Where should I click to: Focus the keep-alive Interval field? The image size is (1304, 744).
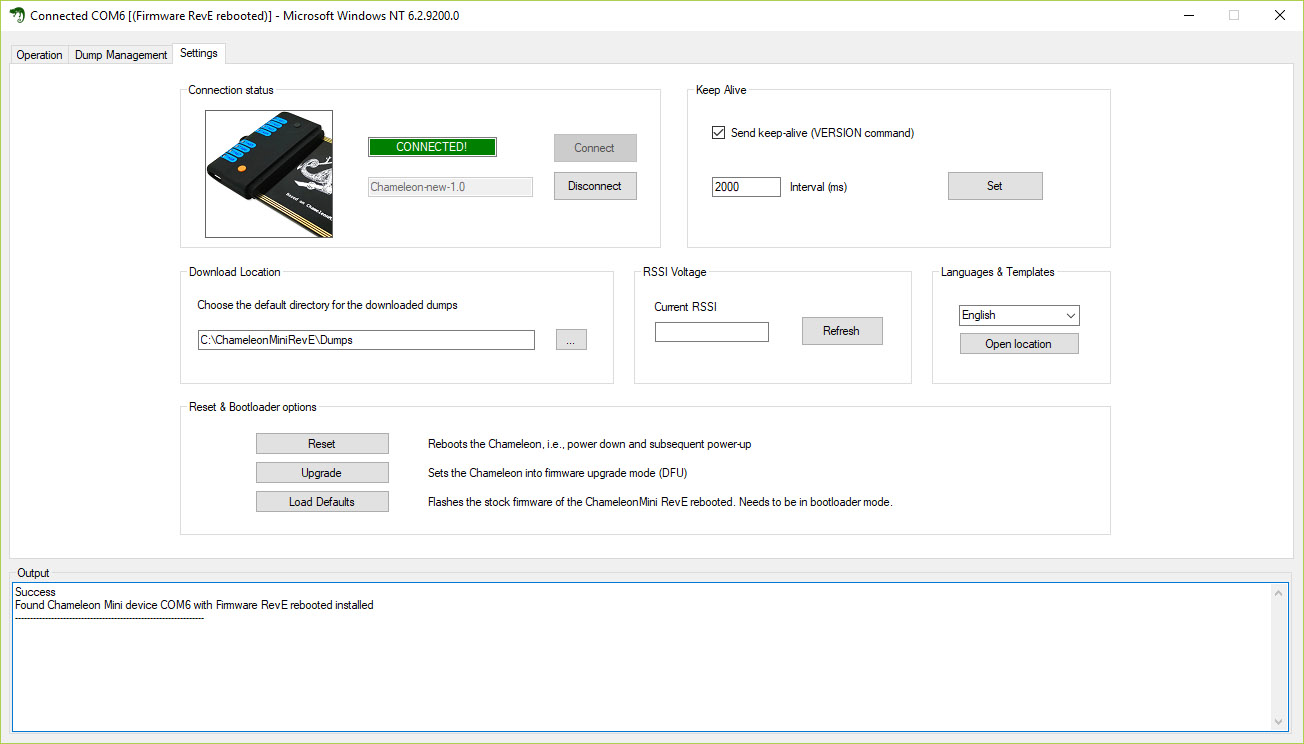click(x=746, y=187)
